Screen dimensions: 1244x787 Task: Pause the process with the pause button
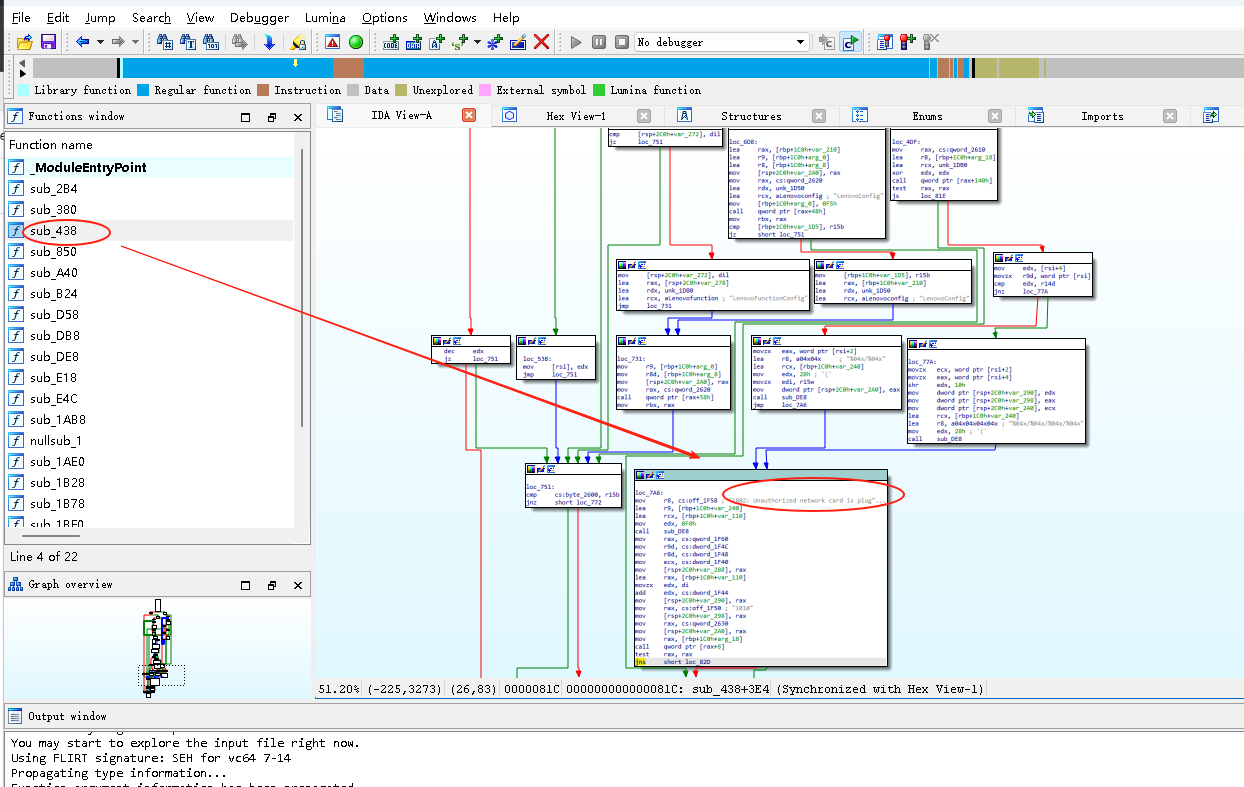[598, 42]
